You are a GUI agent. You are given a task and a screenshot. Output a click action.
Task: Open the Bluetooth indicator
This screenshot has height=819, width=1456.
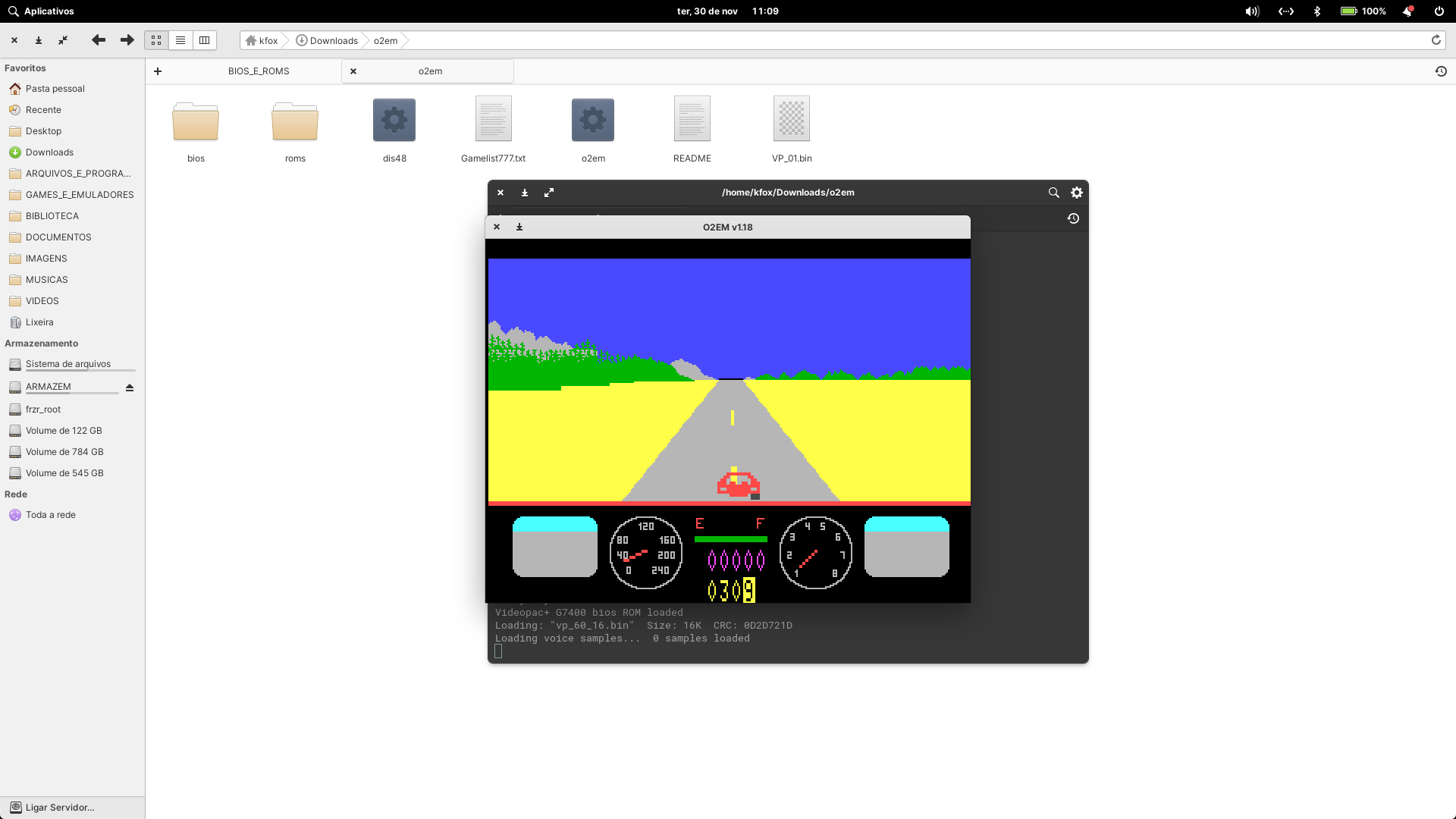1317,11
